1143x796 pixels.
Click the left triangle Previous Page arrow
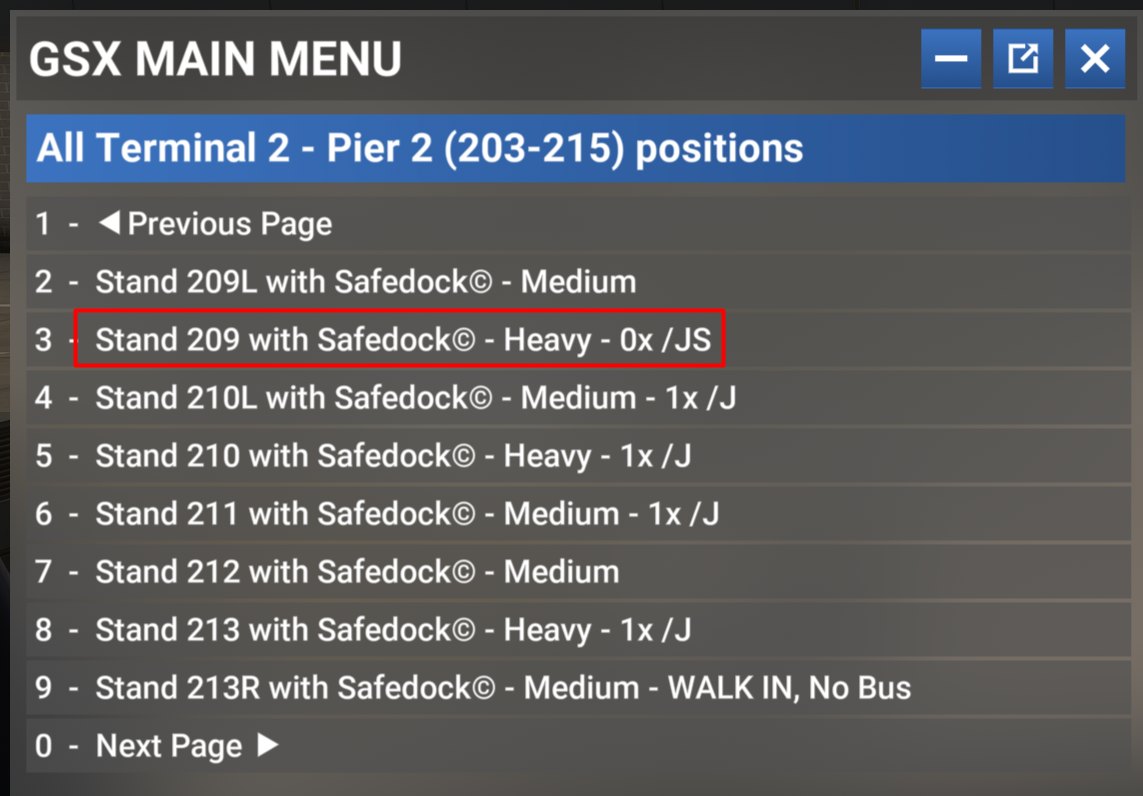pos(108,222)
